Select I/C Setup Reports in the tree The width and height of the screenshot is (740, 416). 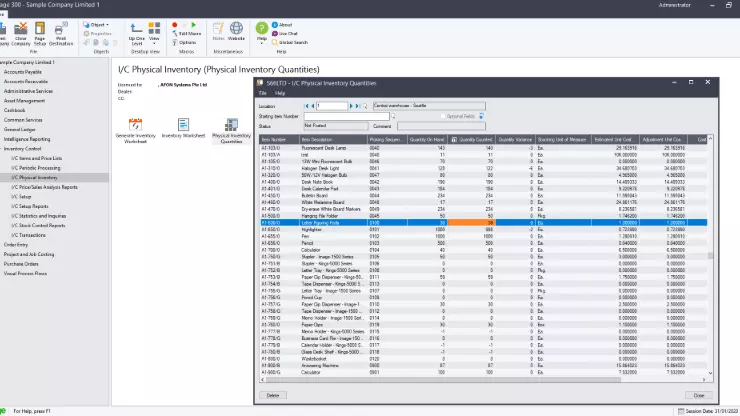pyautogui.click(x=30, y=206)
